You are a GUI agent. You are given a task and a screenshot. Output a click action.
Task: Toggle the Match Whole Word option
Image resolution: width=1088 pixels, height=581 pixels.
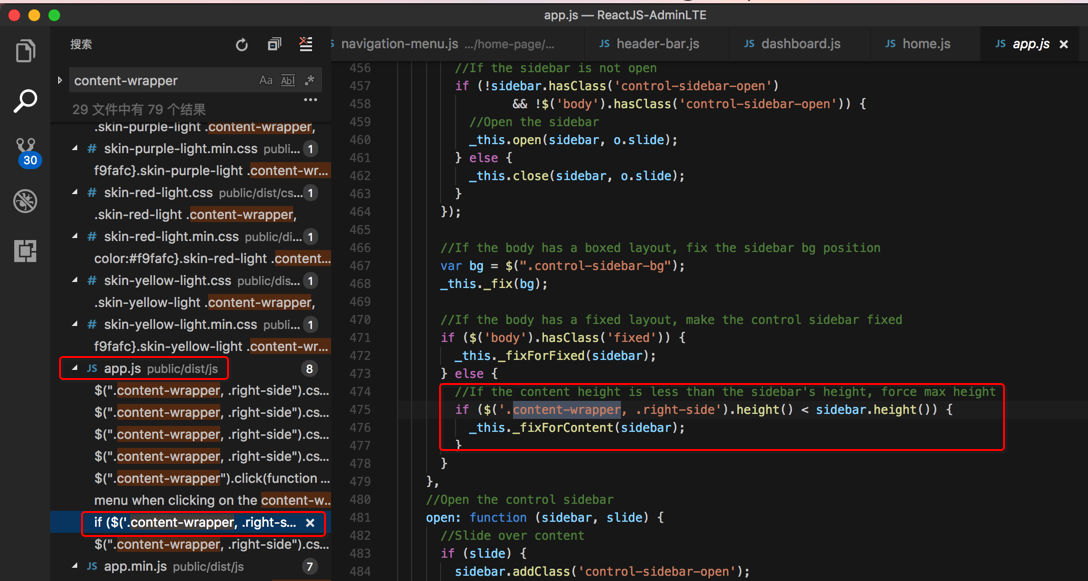pyautogui.click(x=288, y=81)
